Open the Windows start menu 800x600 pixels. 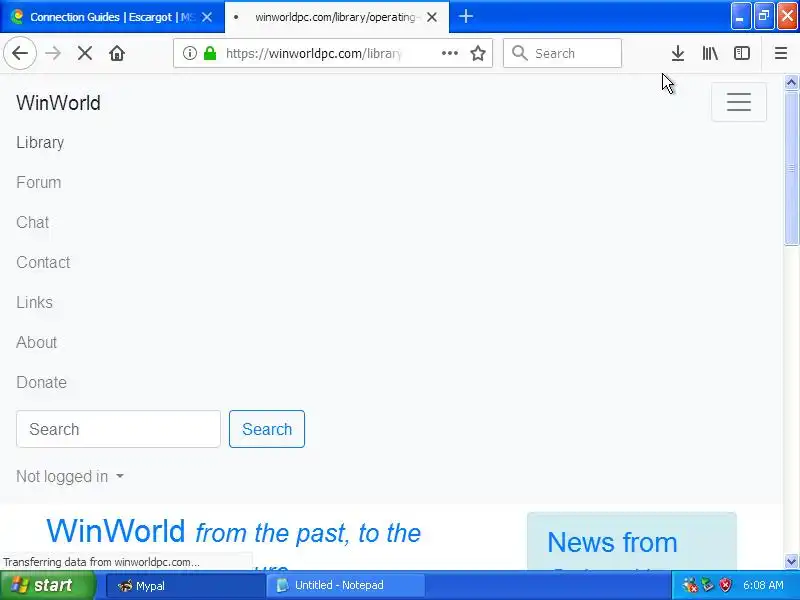(47, 585)
